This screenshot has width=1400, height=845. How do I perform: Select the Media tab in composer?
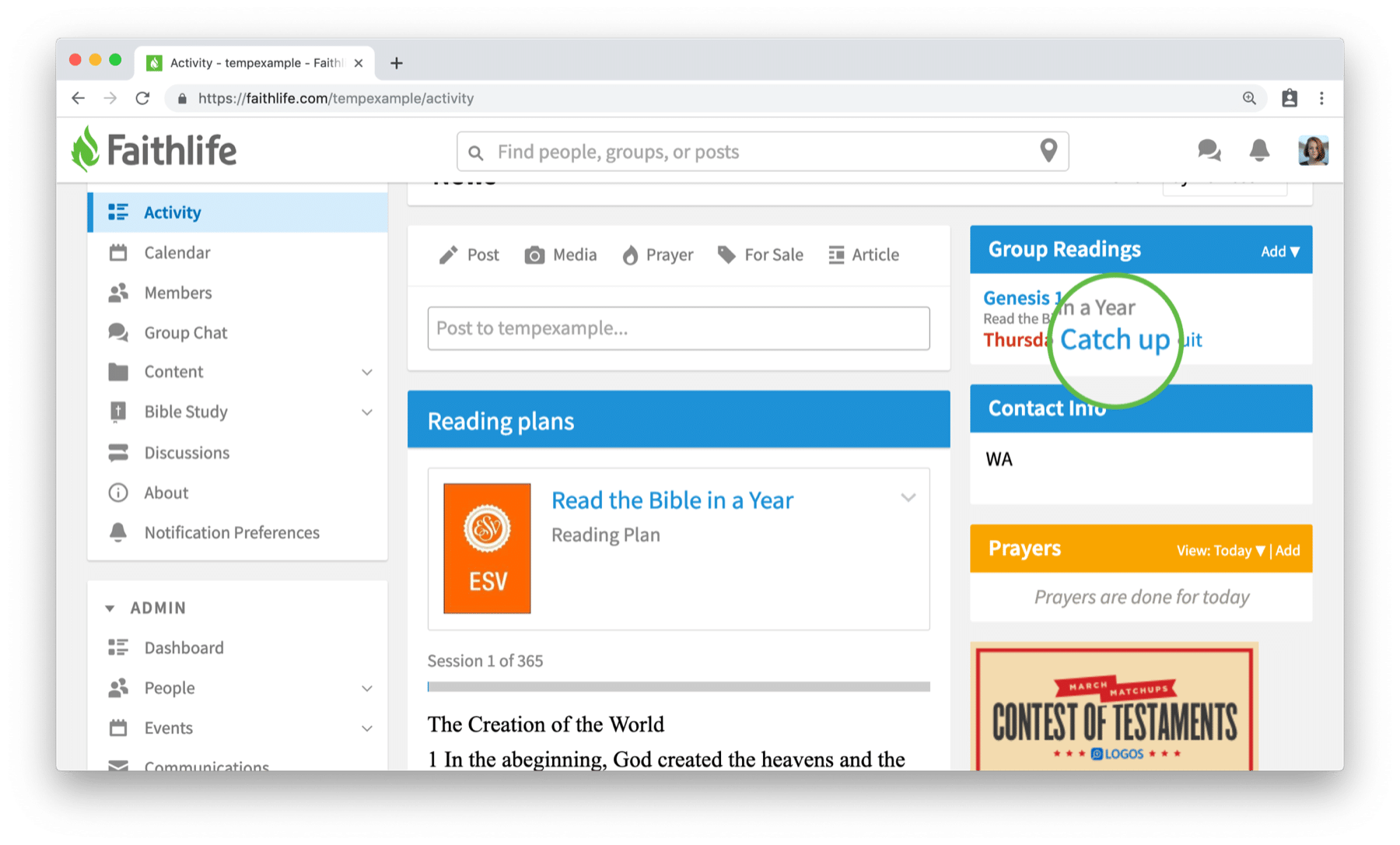pos(561,255)
